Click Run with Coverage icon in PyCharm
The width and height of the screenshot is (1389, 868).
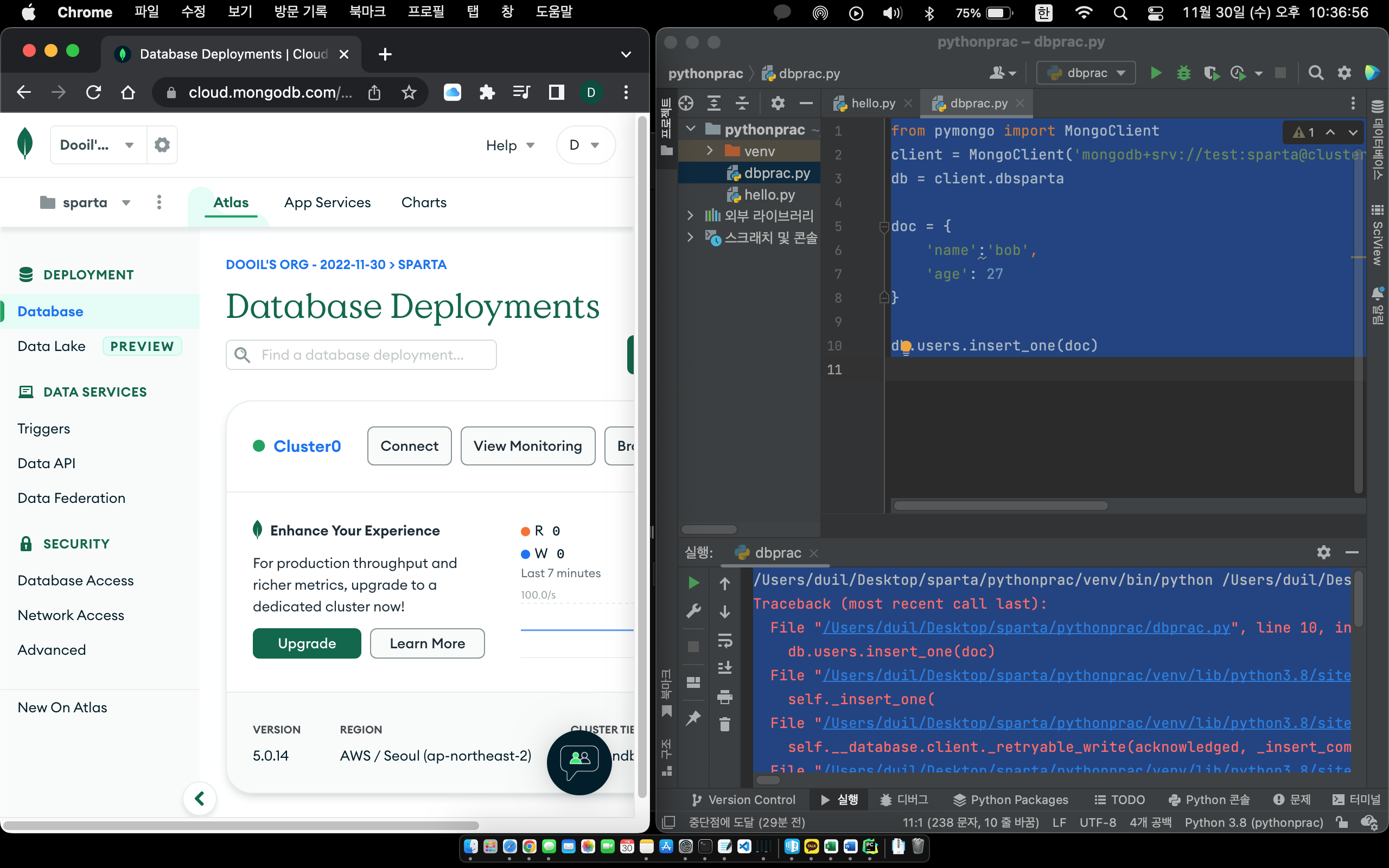1211,73
